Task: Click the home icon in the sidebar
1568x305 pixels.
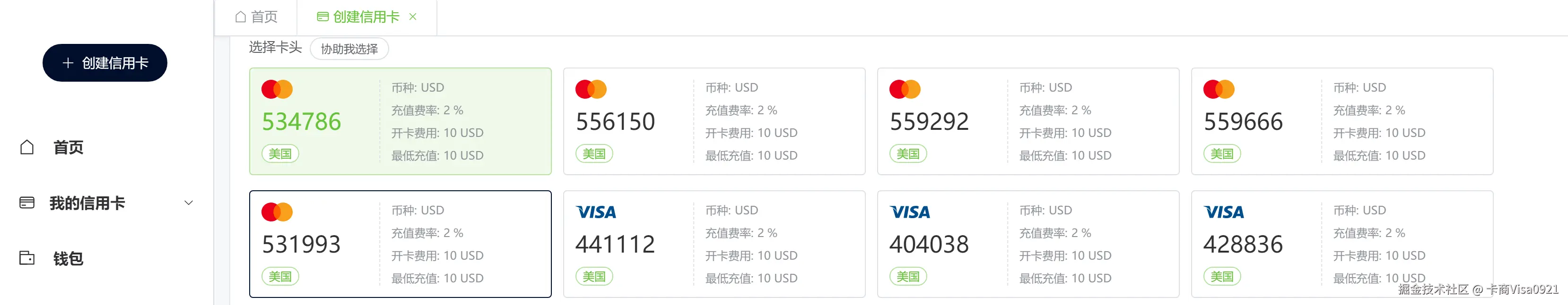Action: [27, 148]
